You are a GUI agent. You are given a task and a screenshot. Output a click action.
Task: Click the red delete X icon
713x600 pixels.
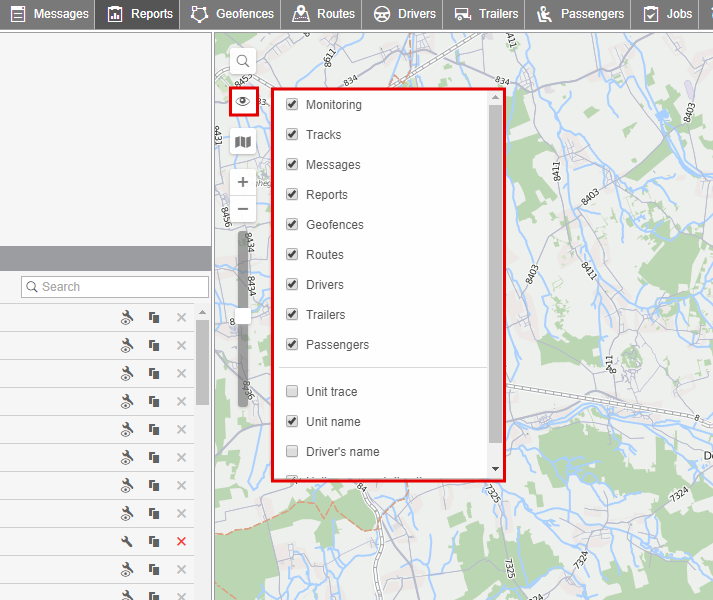[181, 541]
